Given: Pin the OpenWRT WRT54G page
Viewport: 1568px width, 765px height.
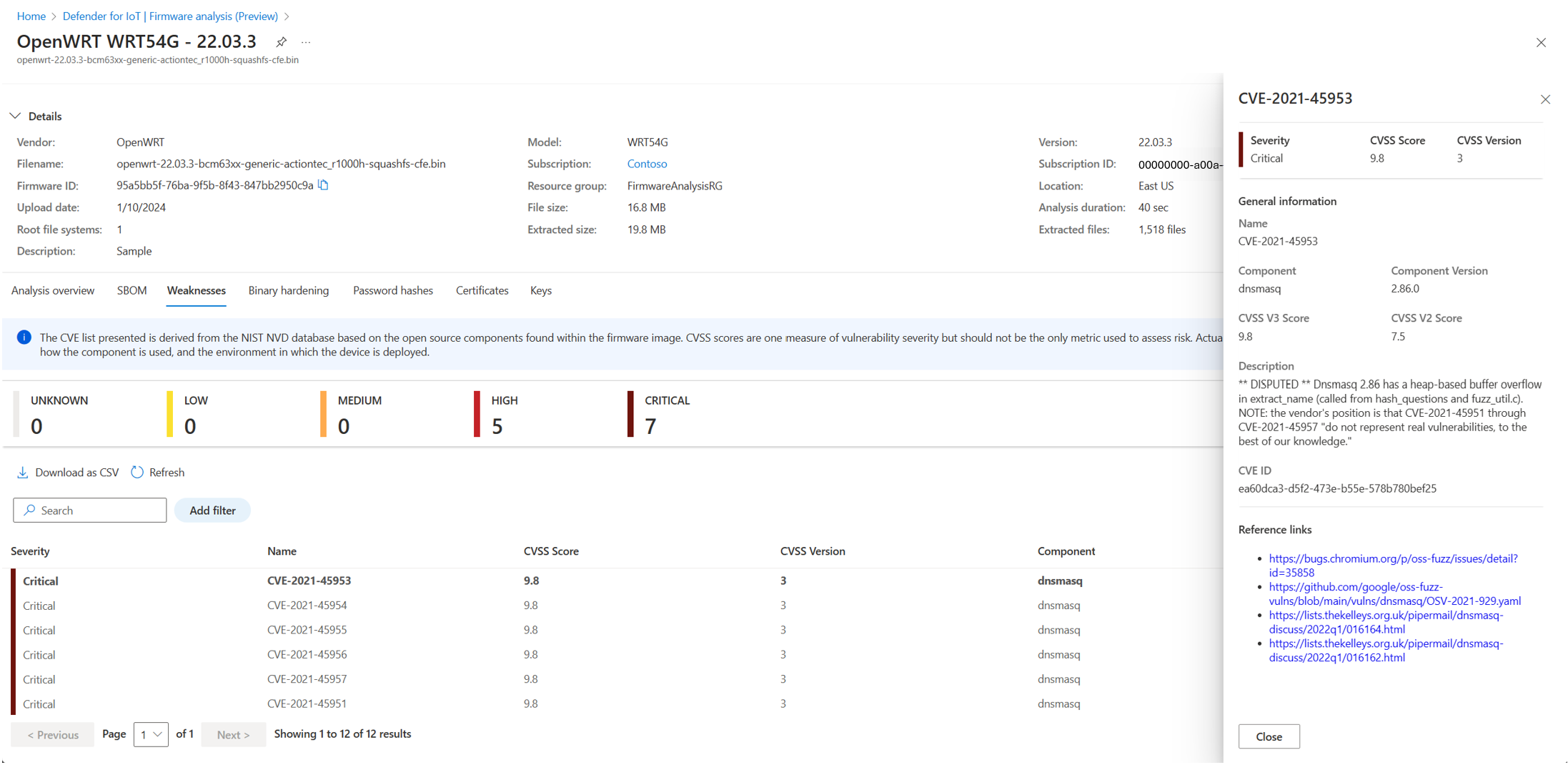Looking at the screenshot, I should tap(282, 42).
